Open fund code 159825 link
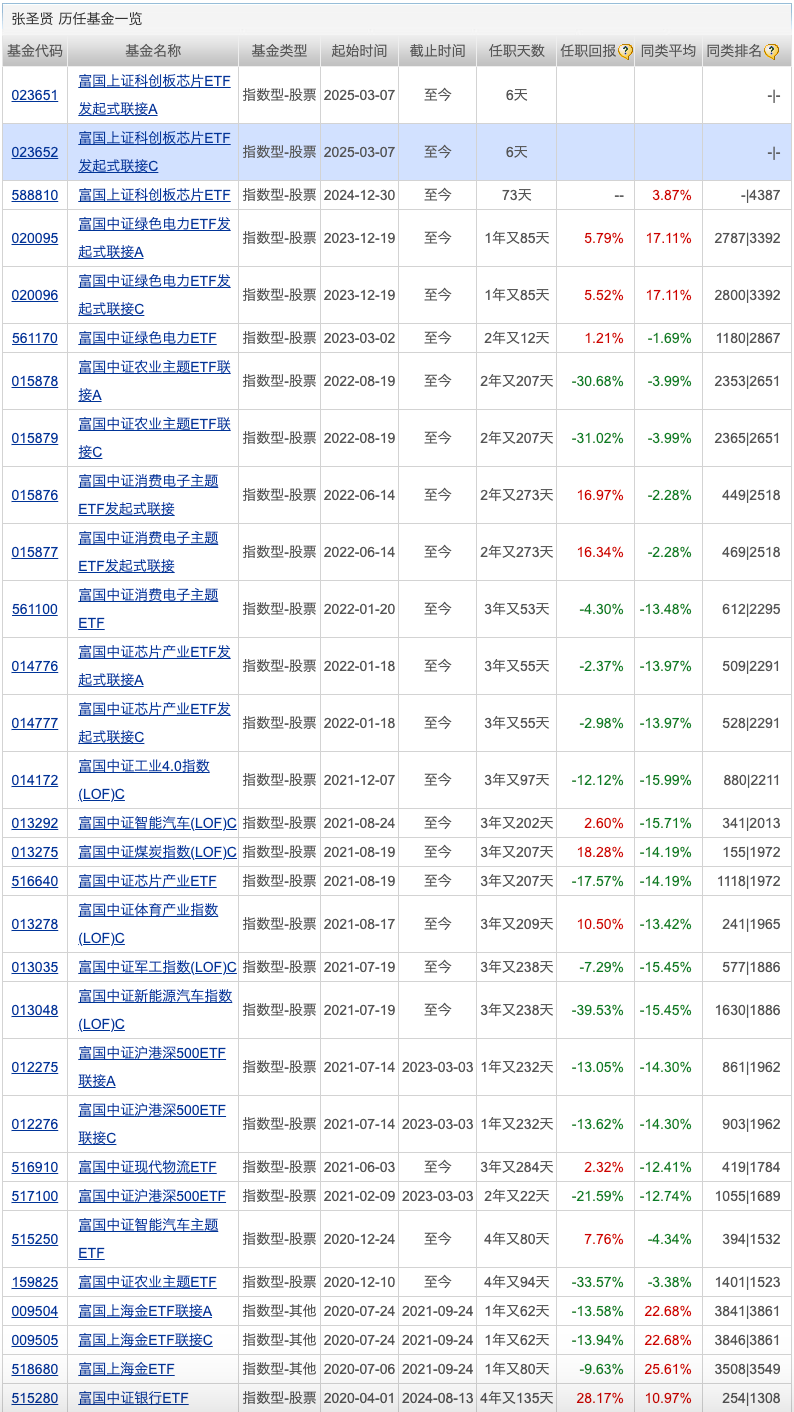Viewport: 794px width, 1412px height. pos(35,1282)
